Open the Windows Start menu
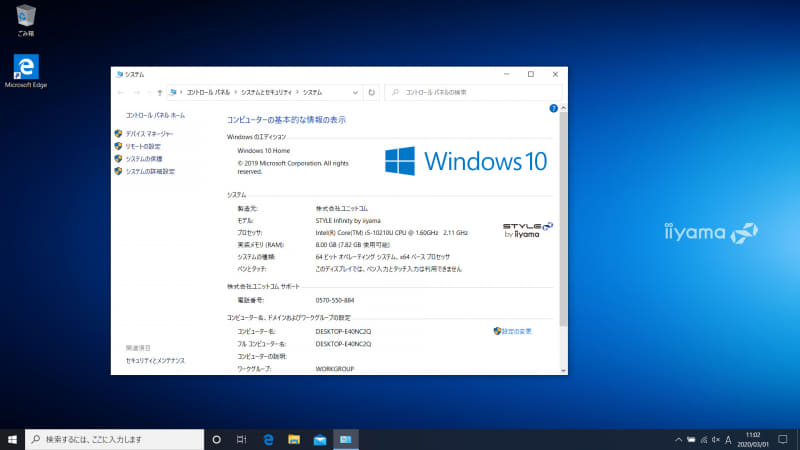Image resolution: width=800 pixels, height=450 pixels. 12,439
